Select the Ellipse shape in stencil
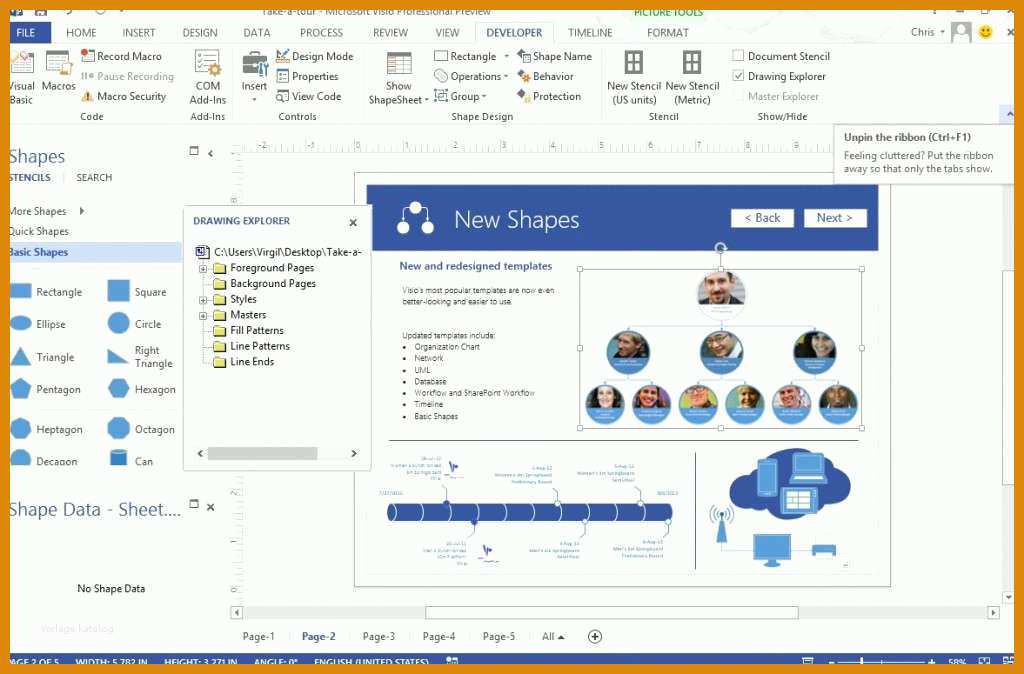 [x=39, y=323]
